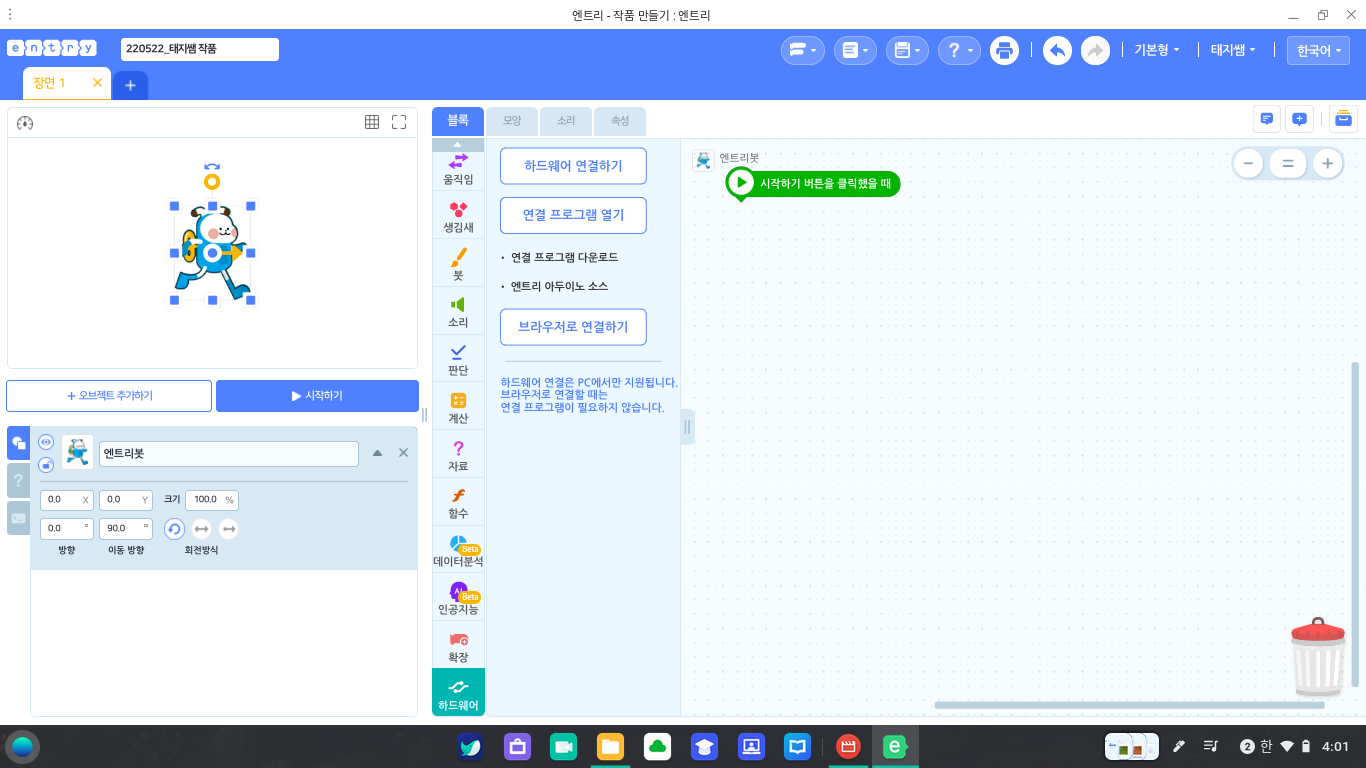The height and width of the screenshot is (768, 1366).
Task: Select no-rotation method button
Action: pyautogui.click(x=229, y=529)
